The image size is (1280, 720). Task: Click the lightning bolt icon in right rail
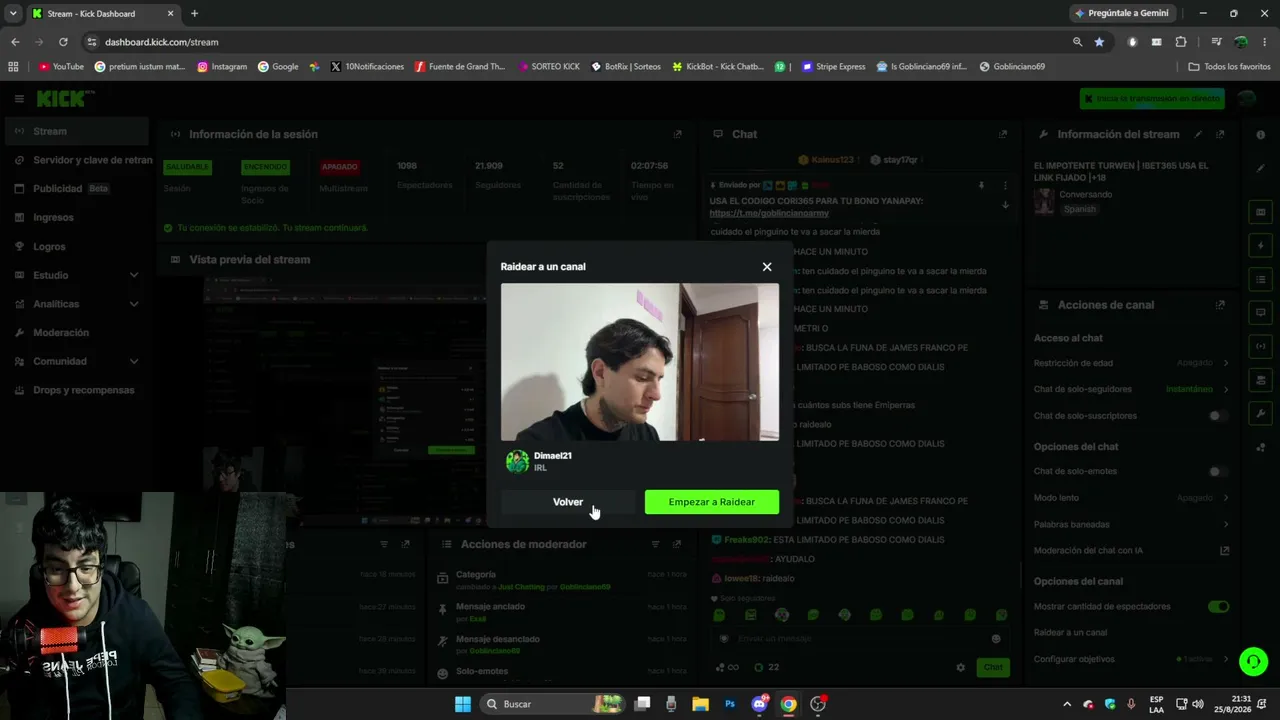(x=1260, y=246)
